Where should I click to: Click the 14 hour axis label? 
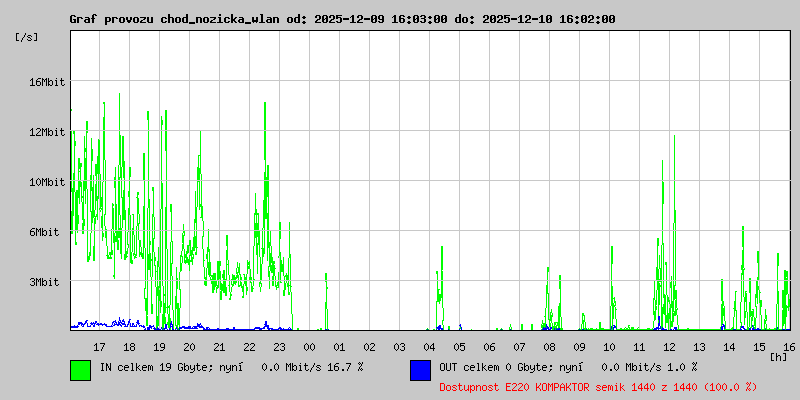point(730,347)
